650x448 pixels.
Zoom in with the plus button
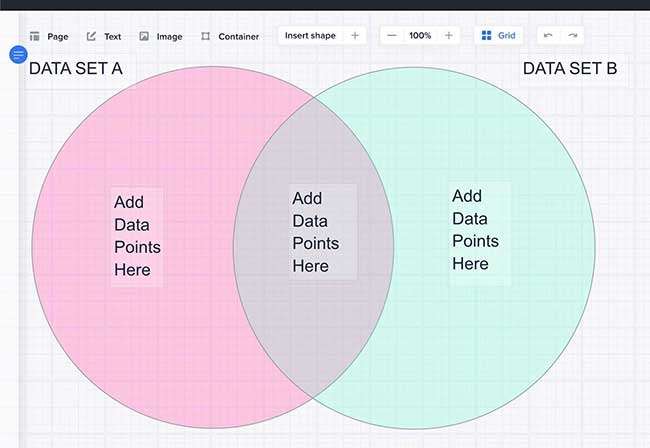coord(448,36)
